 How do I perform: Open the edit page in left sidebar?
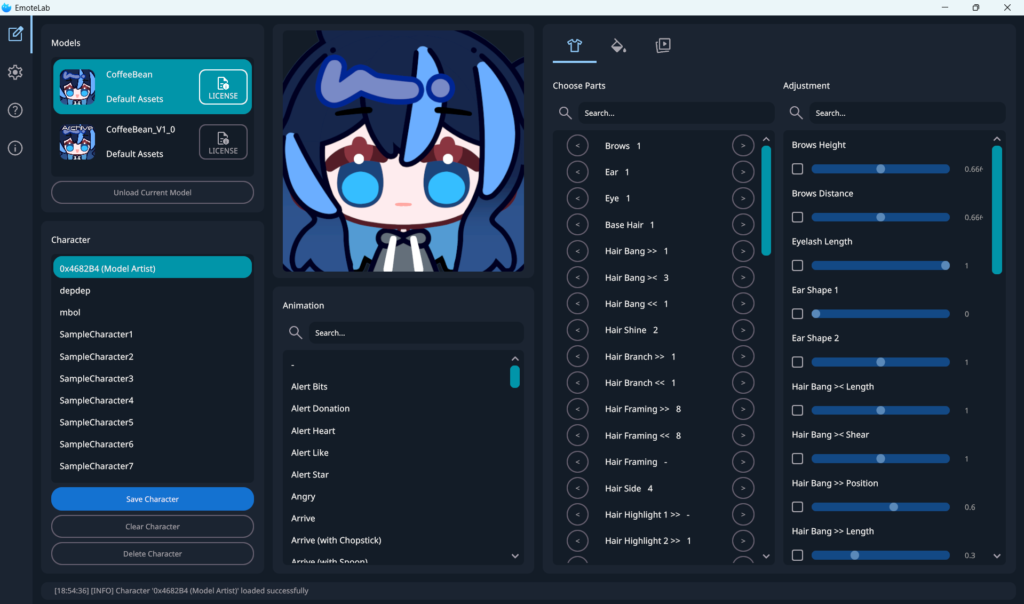(x=15, y=34)
